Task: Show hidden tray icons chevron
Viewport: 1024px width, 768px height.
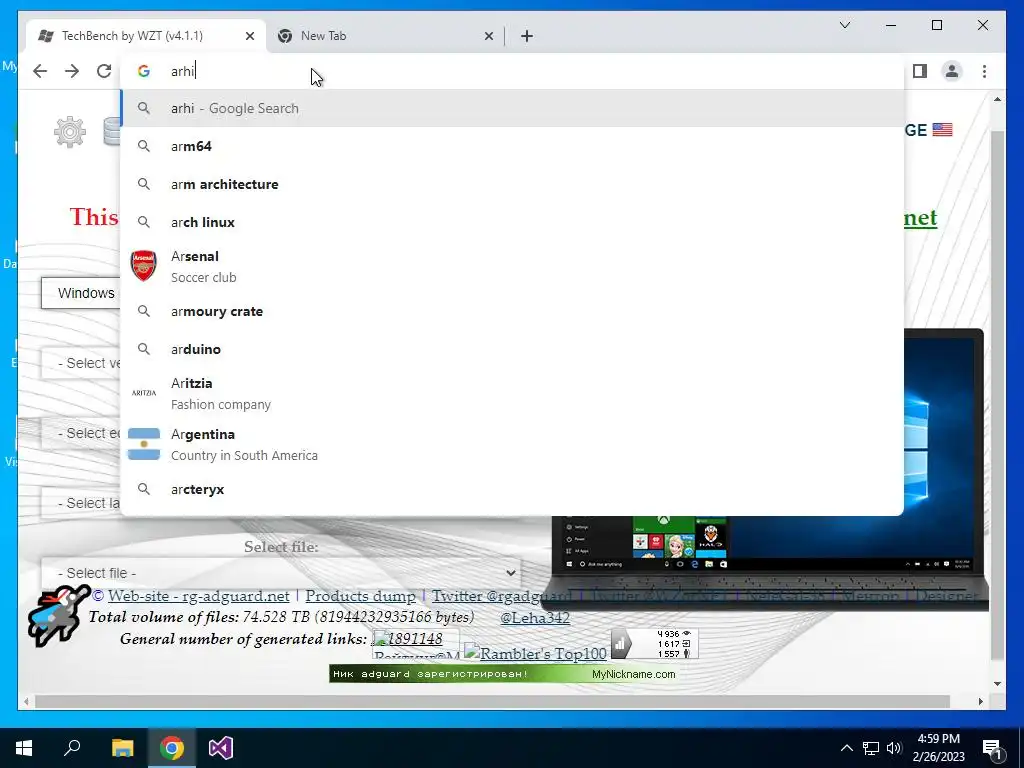Action: (846, 748)
